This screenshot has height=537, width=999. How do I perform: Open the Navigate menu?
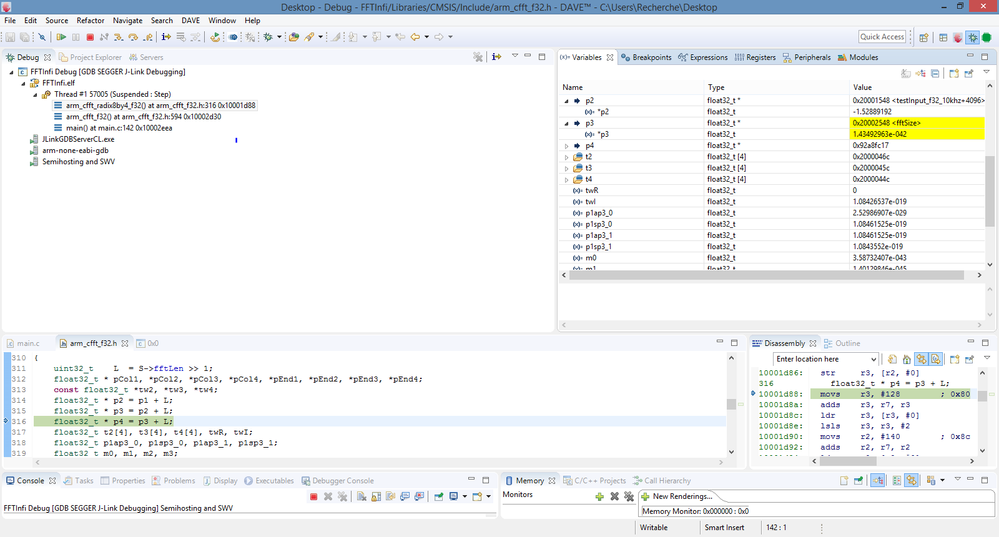[127, 20]
